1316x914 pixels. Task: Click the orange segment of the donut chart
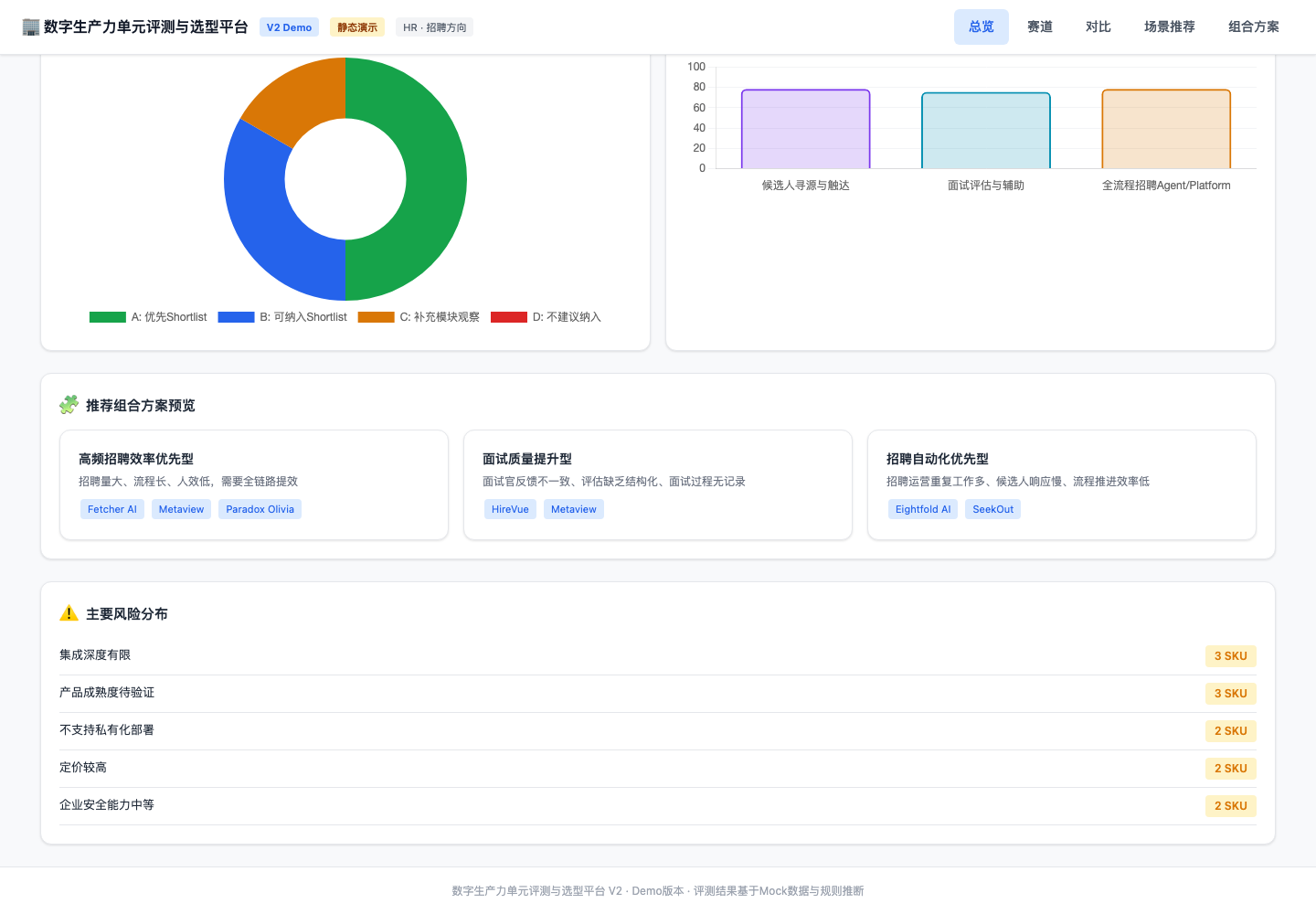[x=298, y=102]
